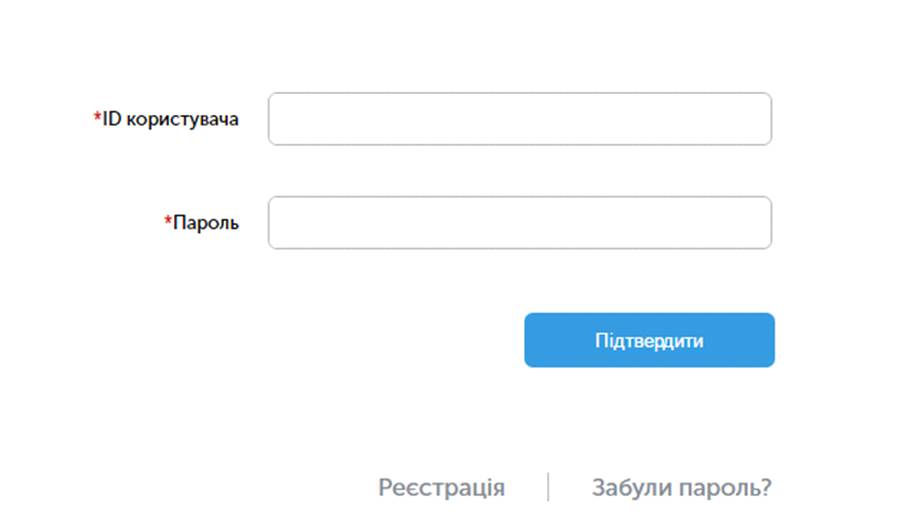
Task: Focus the Пароль input field
Action: tap(519, 222)
